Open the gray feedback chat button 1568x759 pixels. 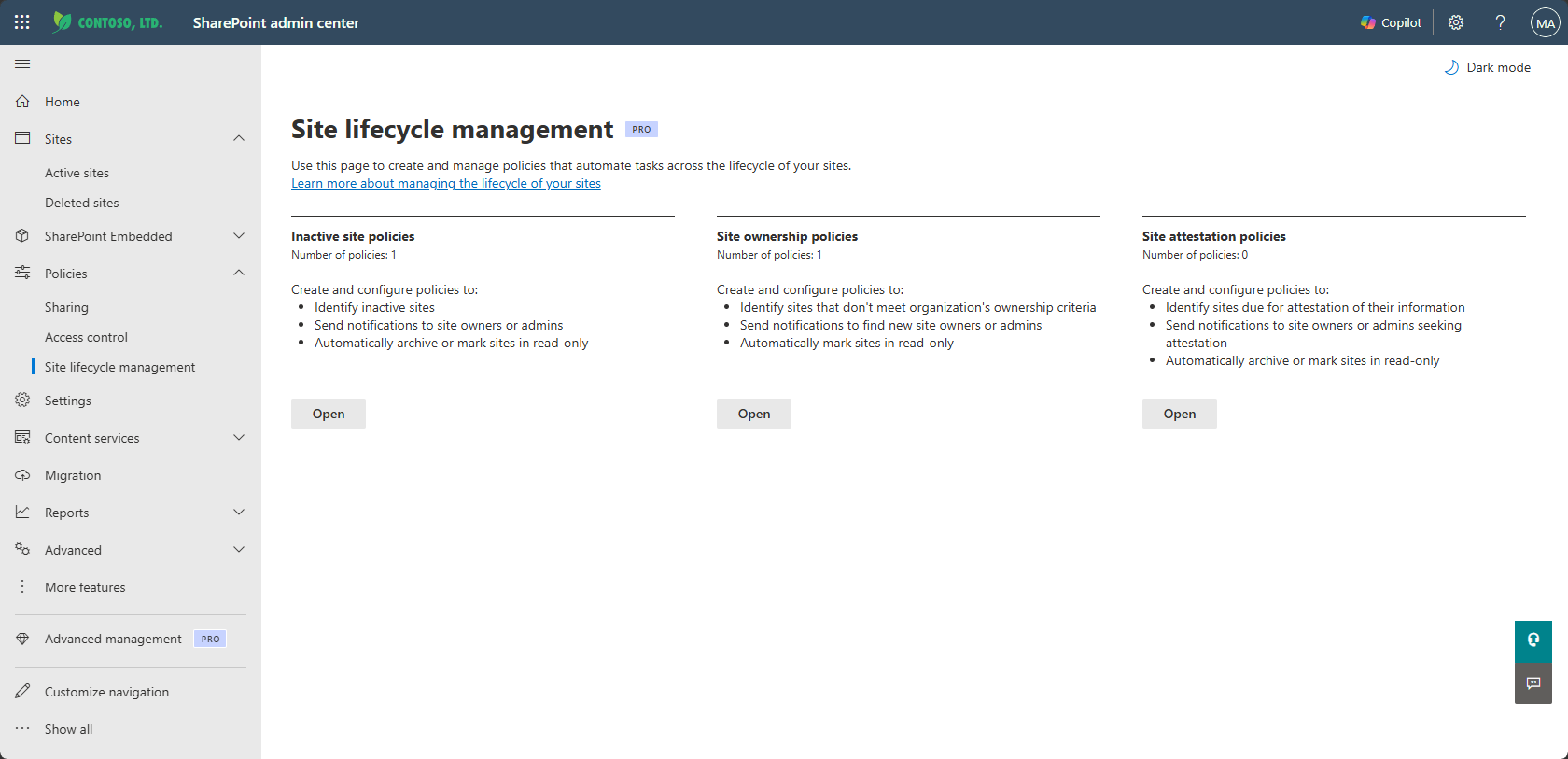(x=1533, y=683)
